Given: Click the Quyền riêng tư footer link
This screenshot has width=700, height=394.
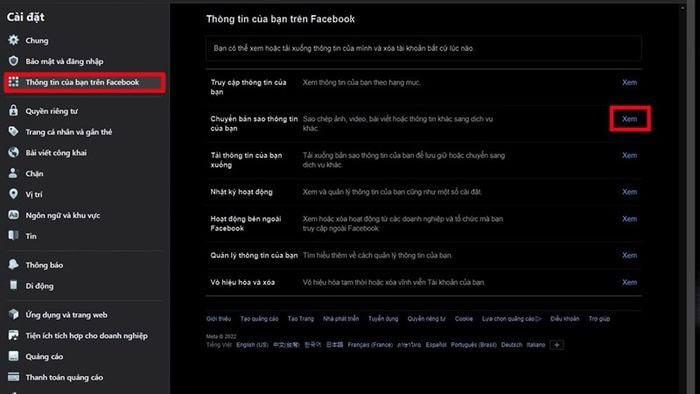Looking at the screenshot, I should point(426,319).
